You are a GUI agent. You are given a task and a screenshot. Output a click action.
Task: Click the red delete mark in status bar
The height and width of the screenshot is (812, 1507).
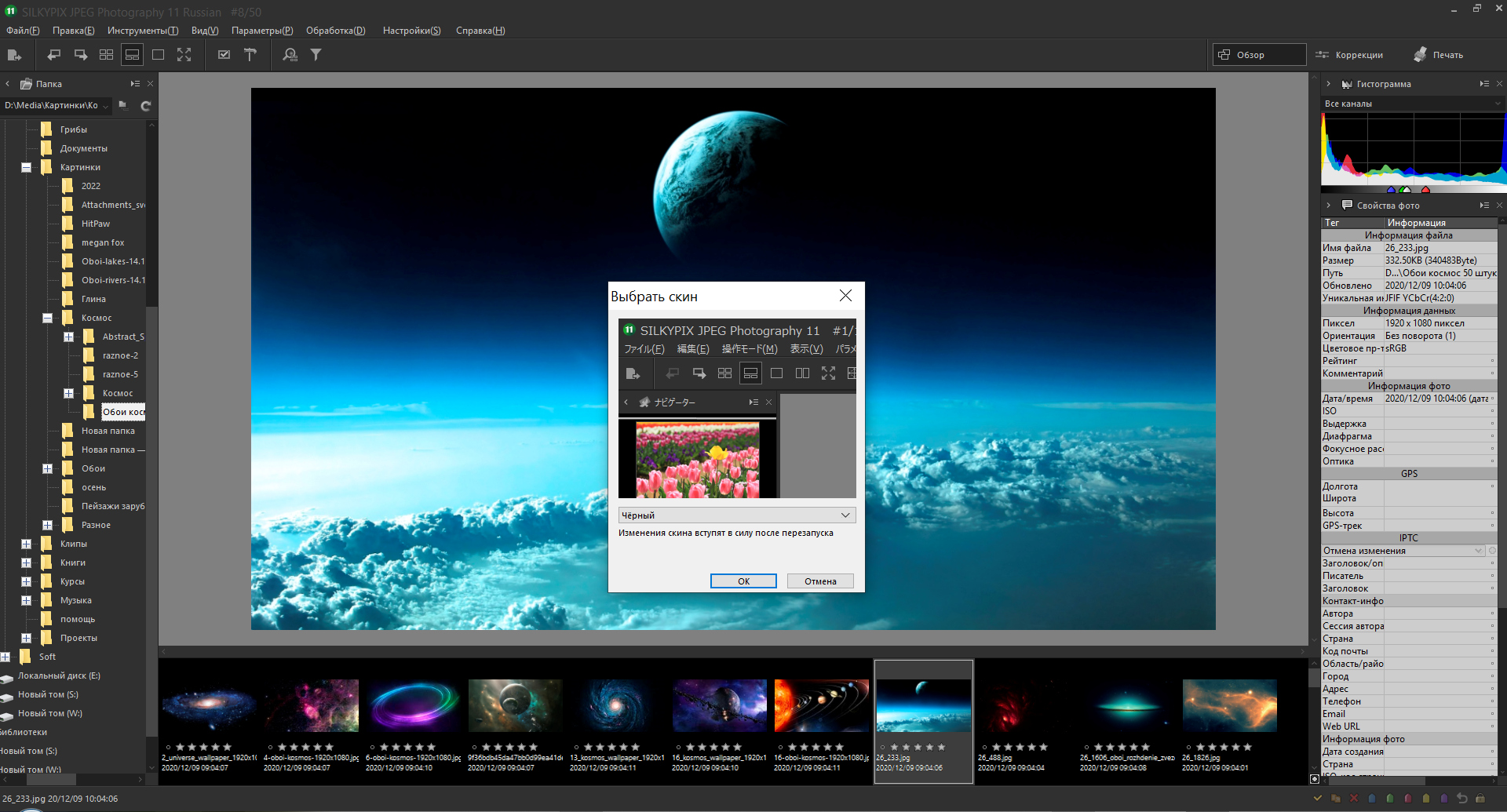tap(1353, 799)
